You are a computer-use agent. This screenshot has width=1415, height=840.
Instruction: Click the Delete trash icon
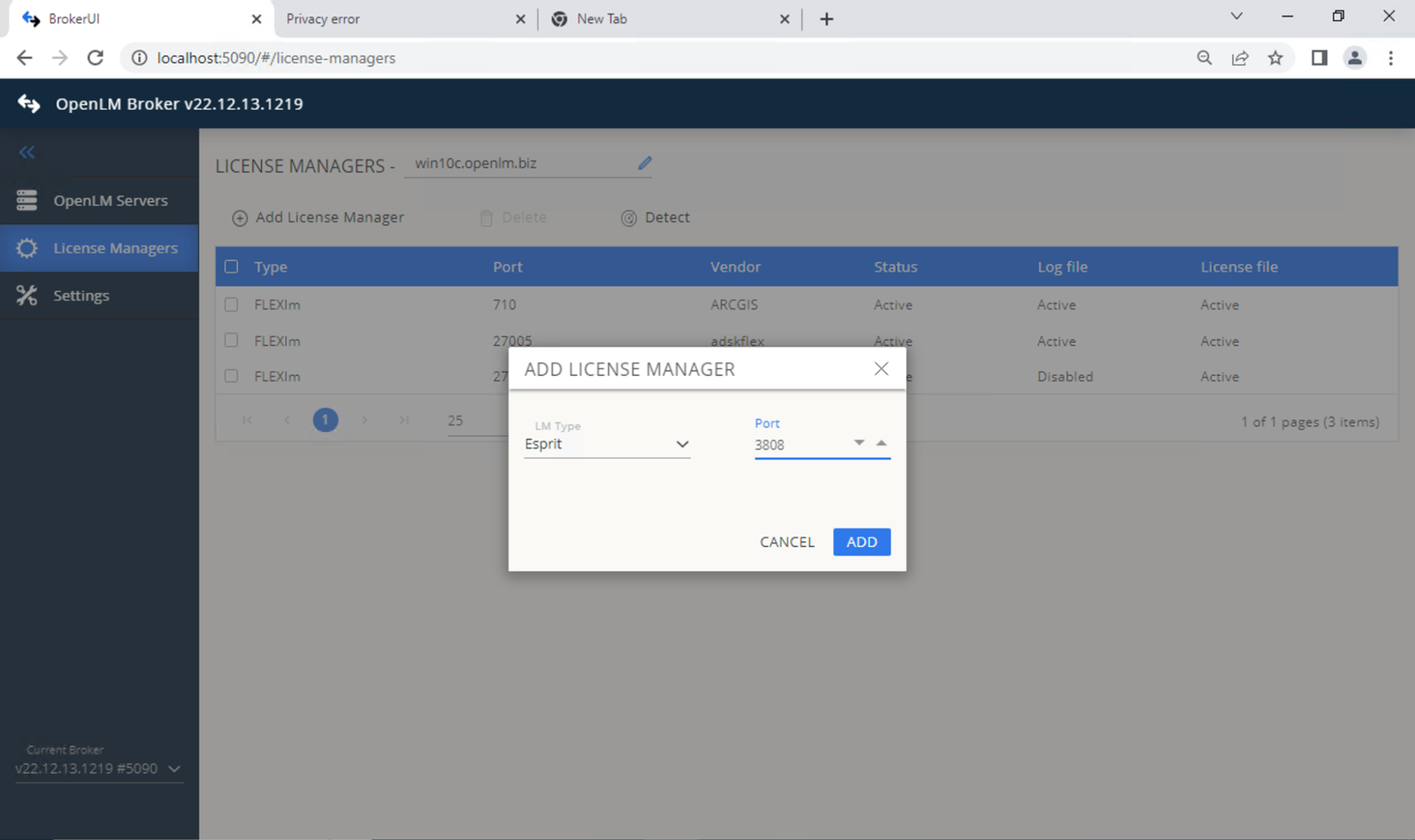point(486,218)
